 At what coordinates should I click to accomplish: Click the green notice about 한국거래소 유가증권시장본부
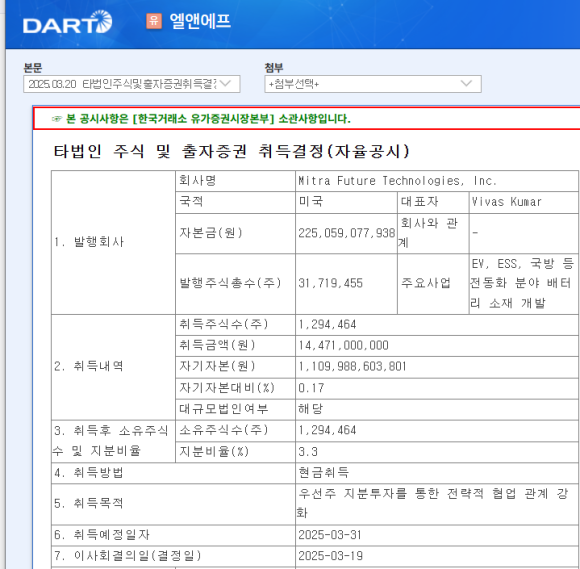click(x=208, y=119)
